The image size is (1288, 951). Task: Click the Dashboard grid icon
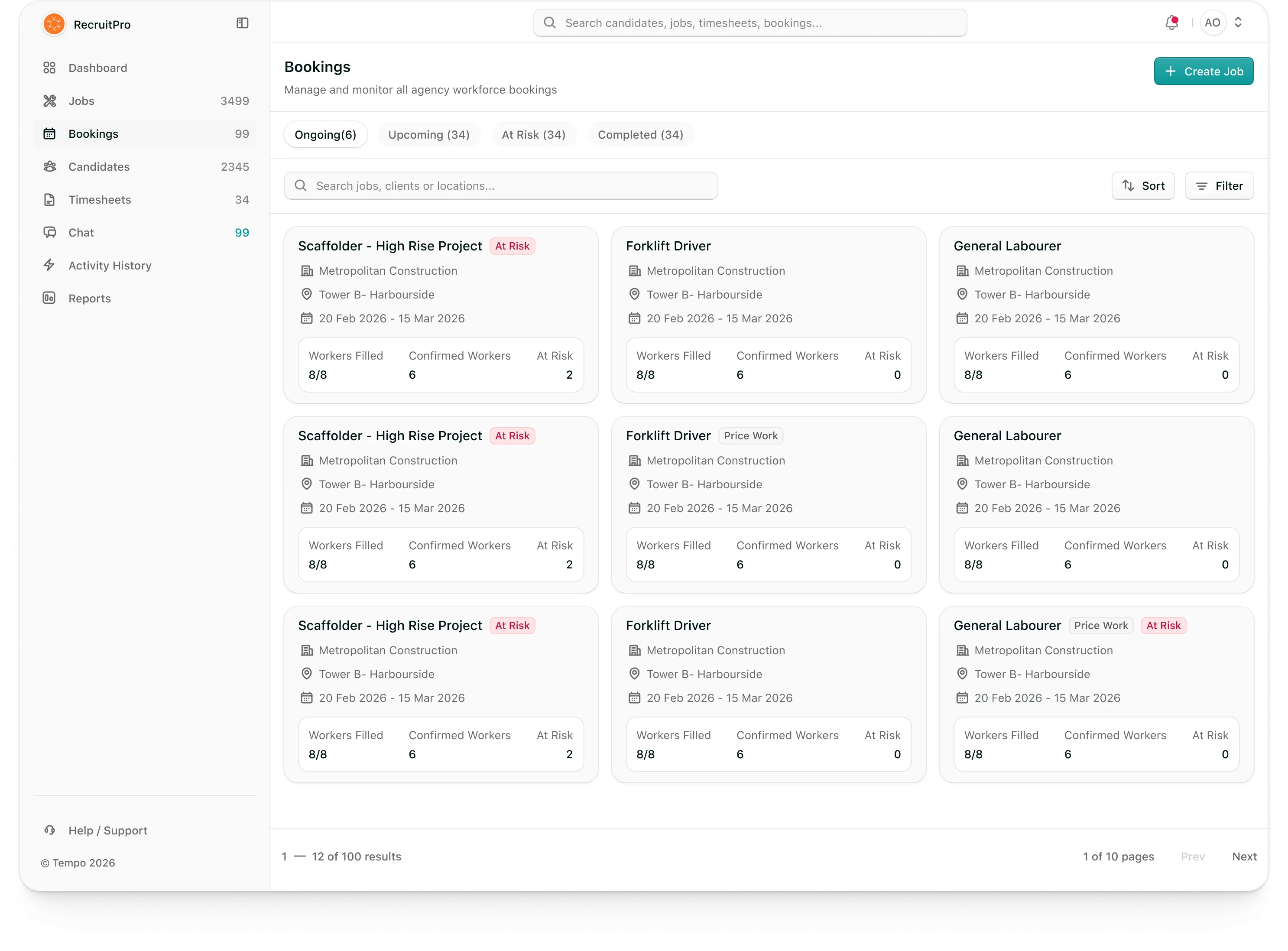point(49,68)
